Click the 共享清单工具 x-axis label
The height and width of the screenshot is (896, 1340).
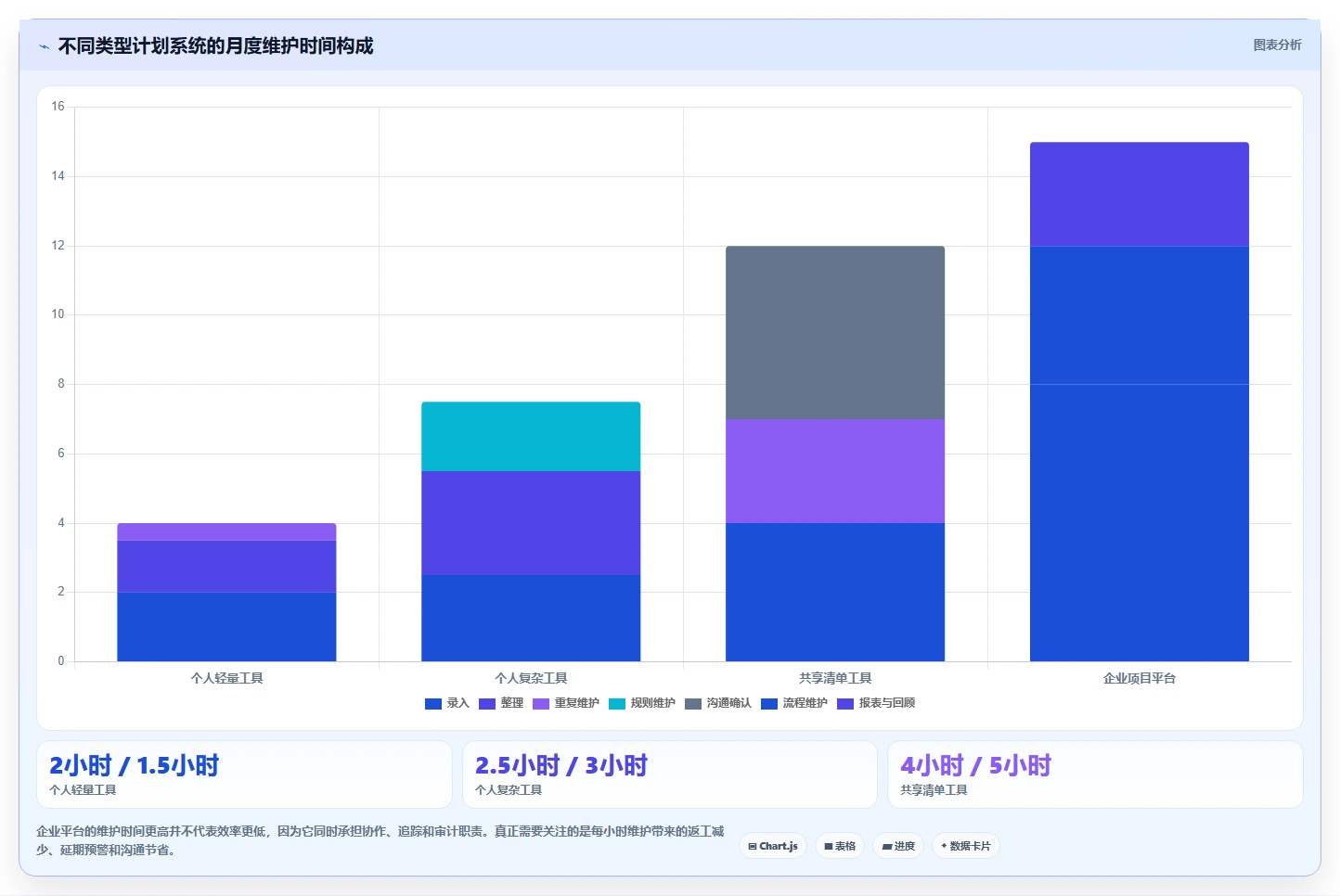click(x=835, y=678)
